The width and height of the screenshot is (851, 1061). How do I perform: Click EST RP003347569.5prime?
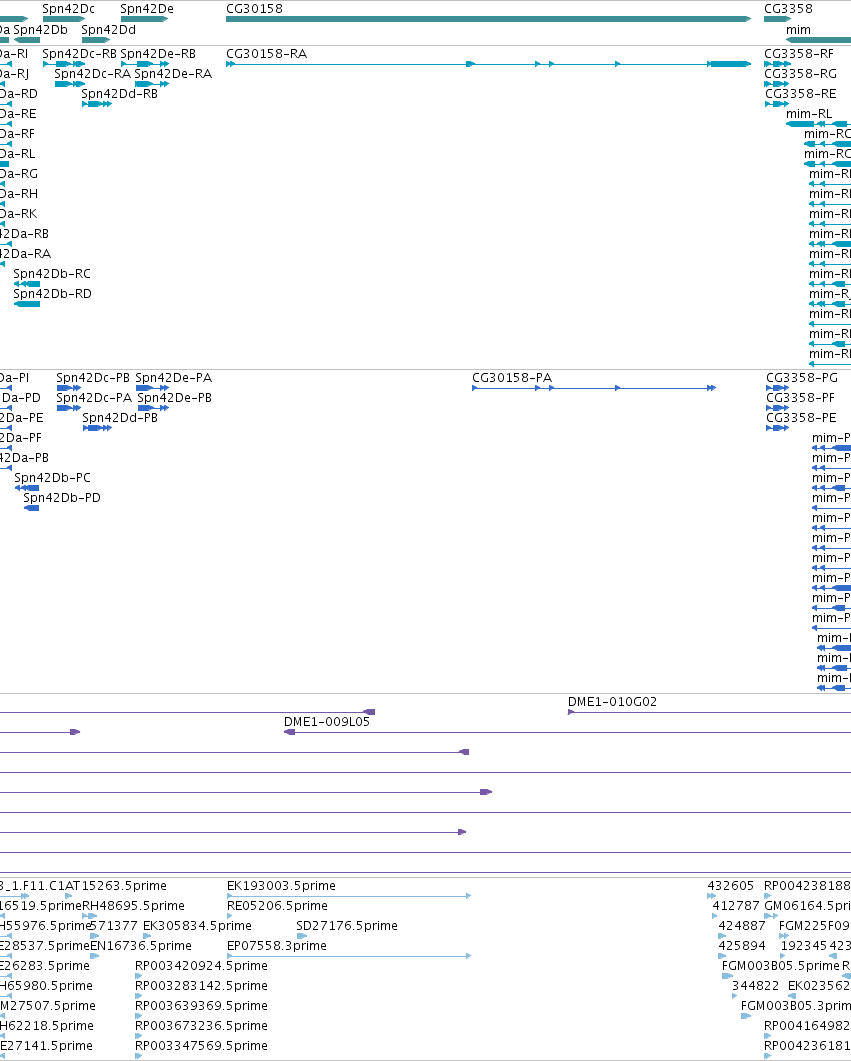pyautogui.click(x=201, y=1045)
